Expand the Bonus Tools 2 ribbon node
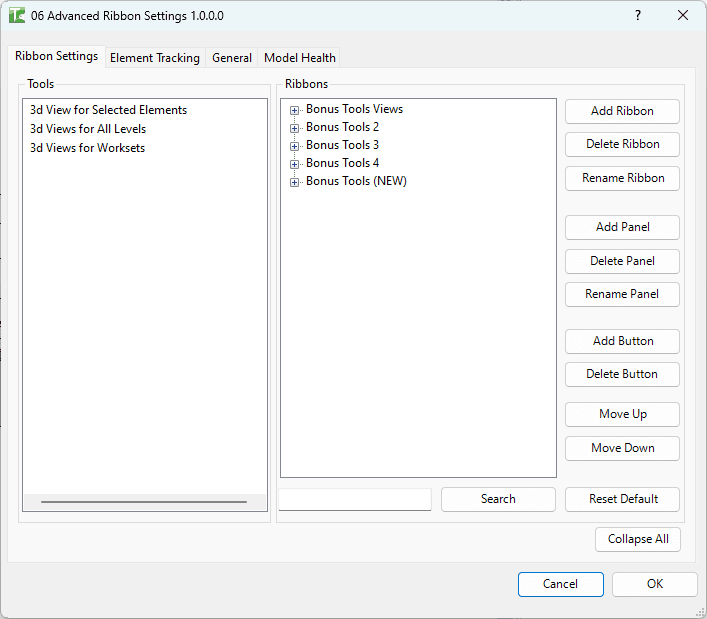The image size is (707, 619). (x=294, y=128)
